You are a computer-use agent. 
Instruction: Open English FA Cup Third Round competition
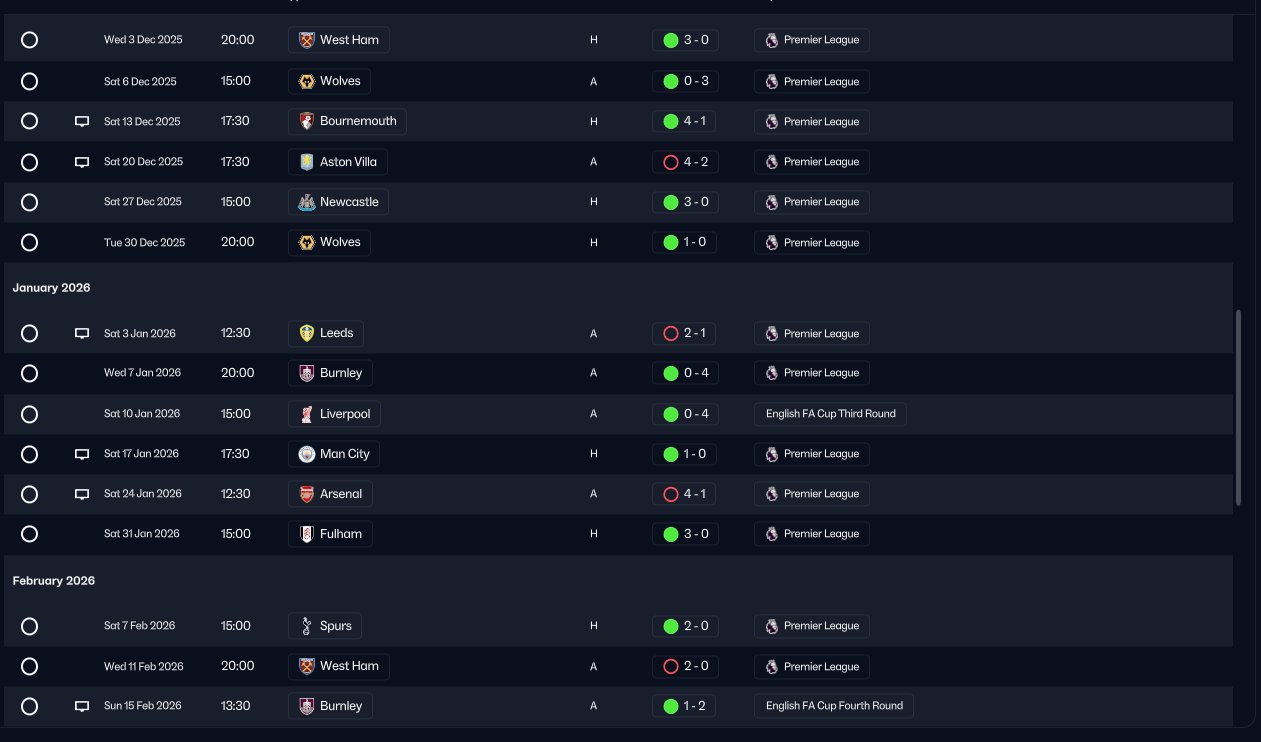[x=830, y=414]
